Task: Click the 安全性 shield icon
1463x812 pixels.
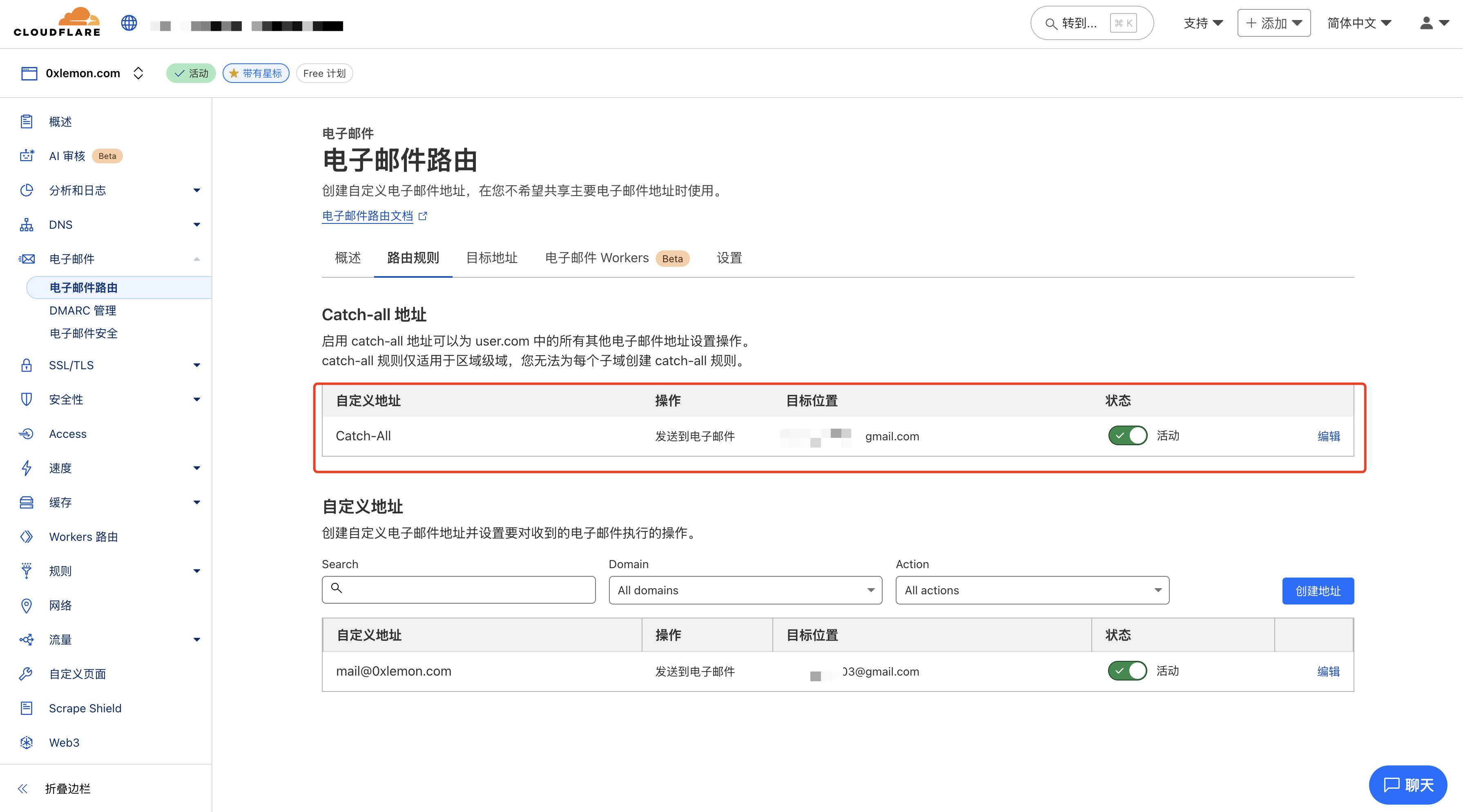Action: 26,399
